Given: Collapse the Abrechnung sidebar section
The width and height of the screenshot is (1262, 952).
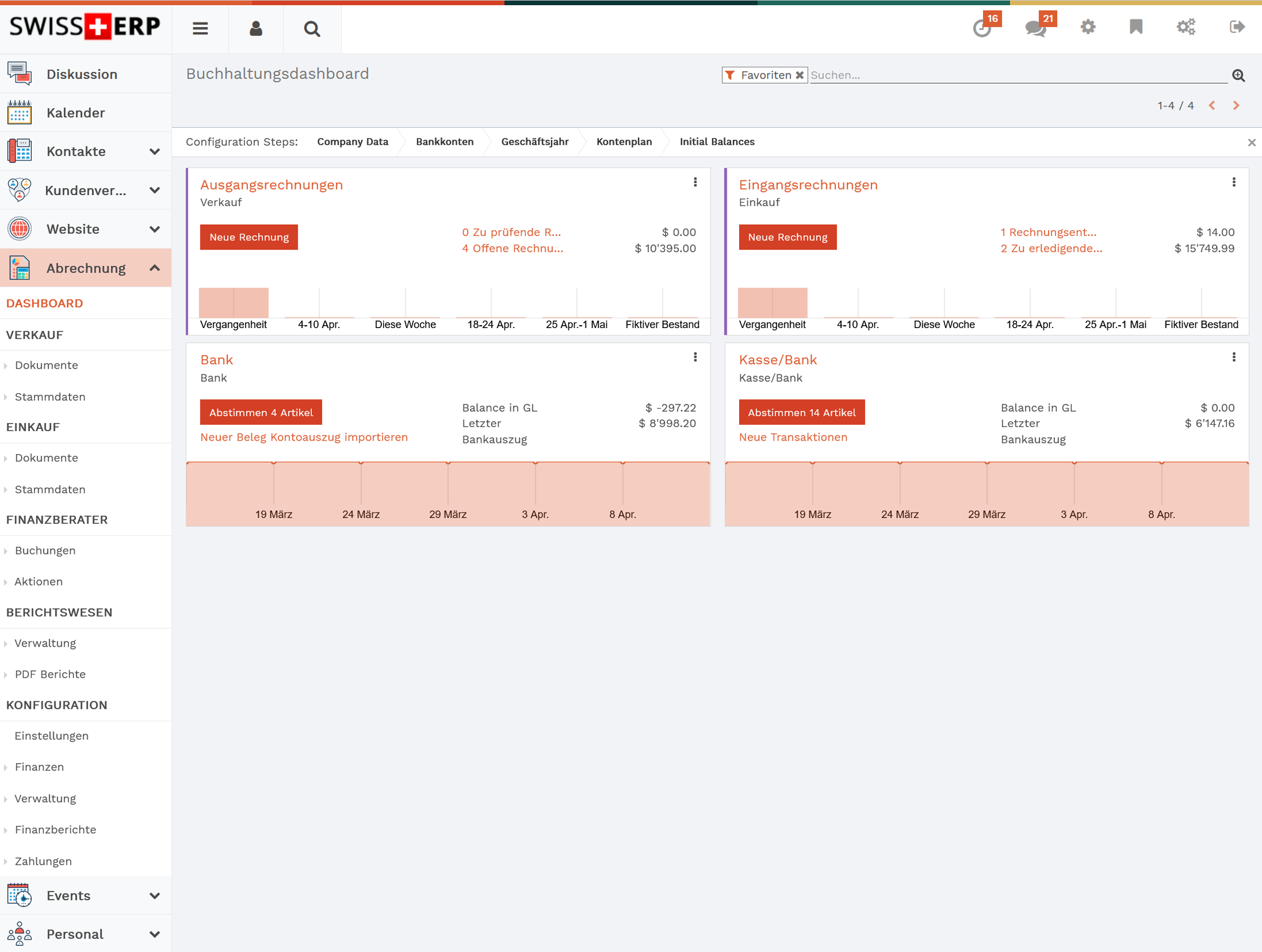Looking at the screenshot, I should 154,268.
